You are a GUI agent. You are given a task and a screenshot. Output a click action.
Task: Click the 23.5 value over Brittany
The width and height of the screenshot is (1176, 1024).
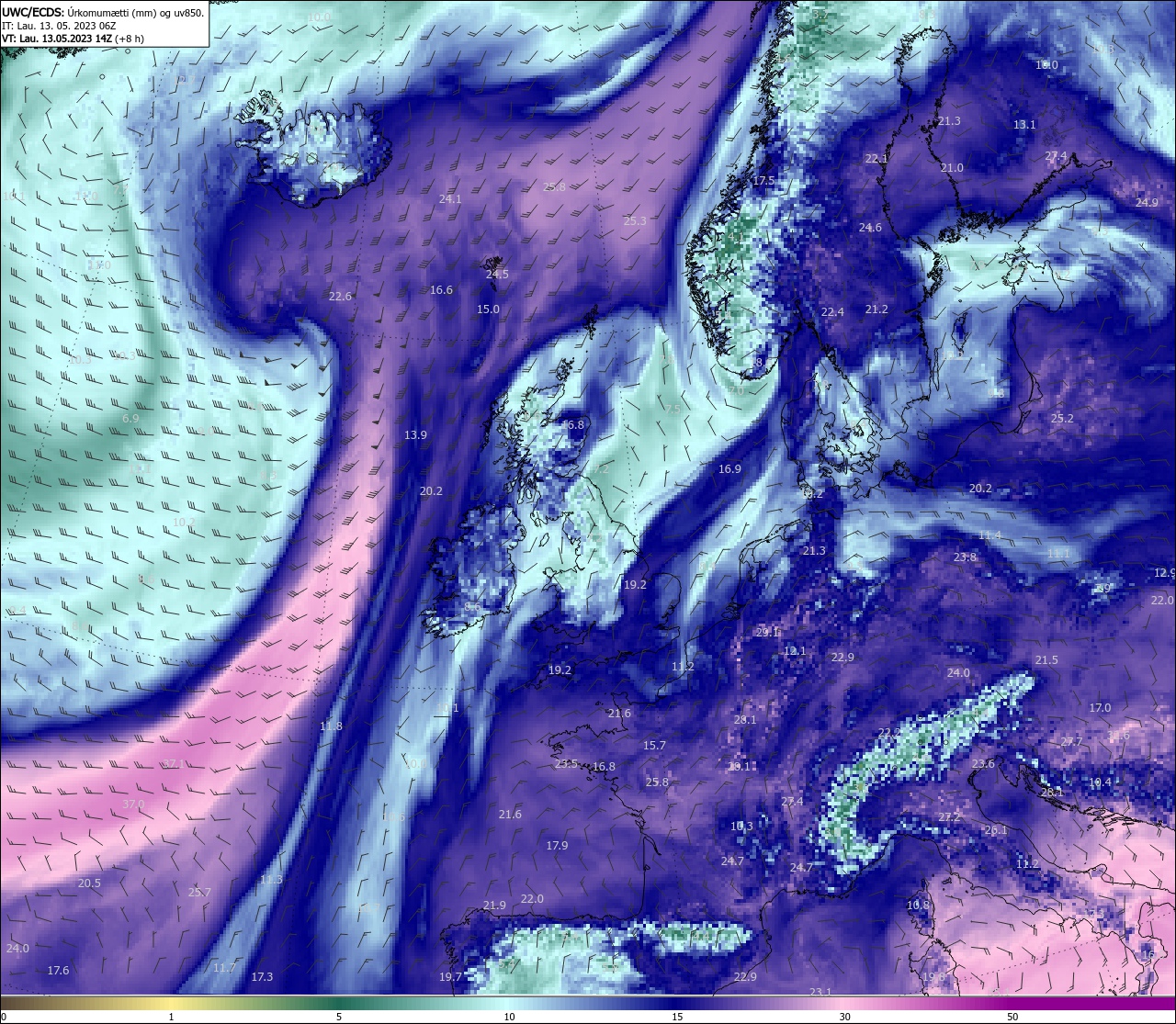click(x=566, y=764)
